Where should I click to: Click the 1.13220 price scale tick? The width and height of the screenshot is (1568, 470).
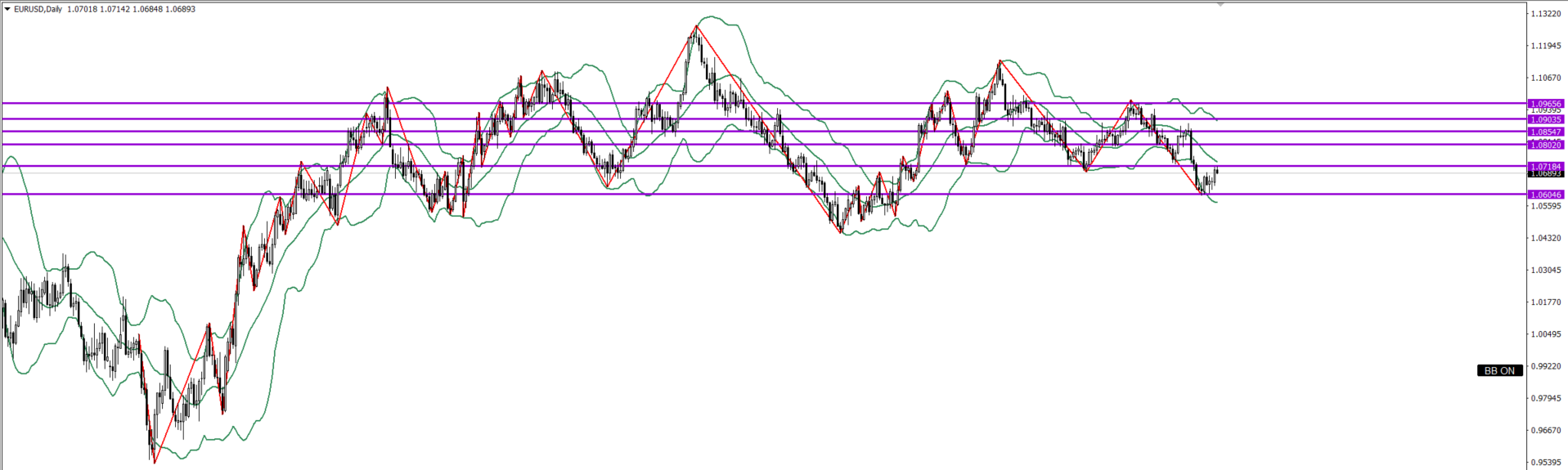click(1546, 14)
